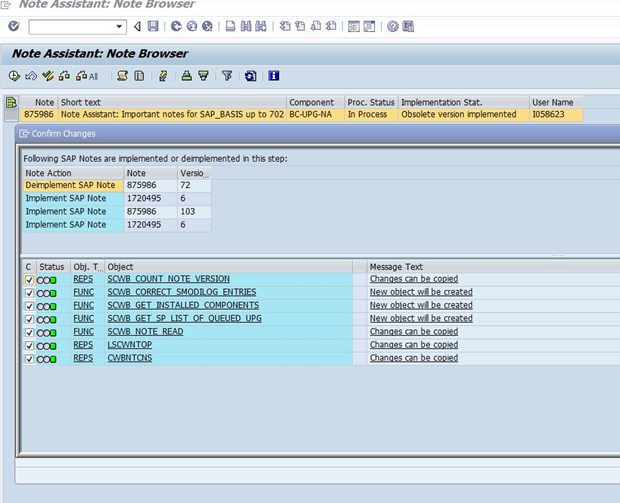Jump to First Page icon
This screenshot has height=503, width=620.
[285, 26]
